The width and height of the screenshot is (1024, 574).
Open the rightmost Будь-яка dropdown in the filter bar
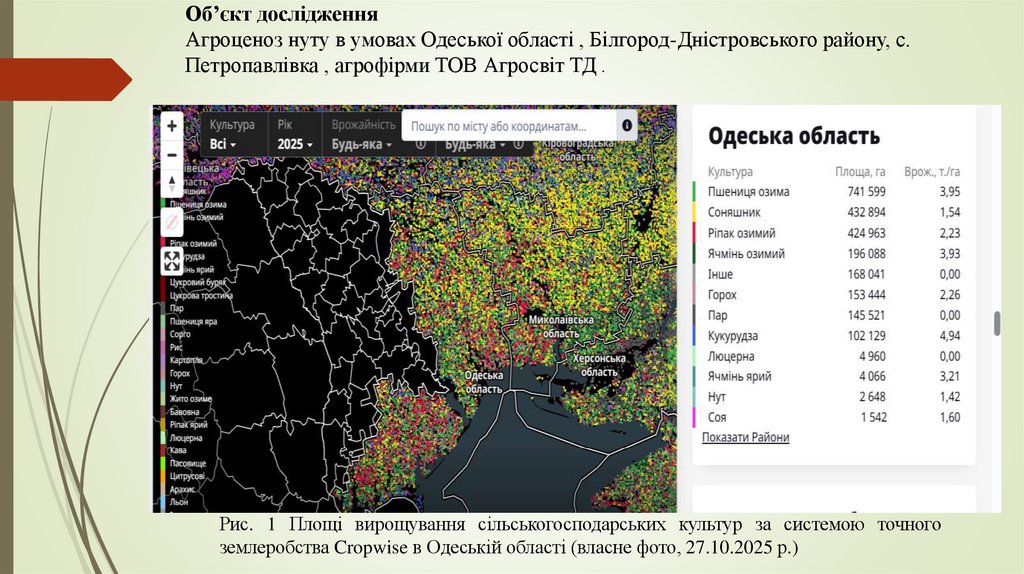[475, 144]
